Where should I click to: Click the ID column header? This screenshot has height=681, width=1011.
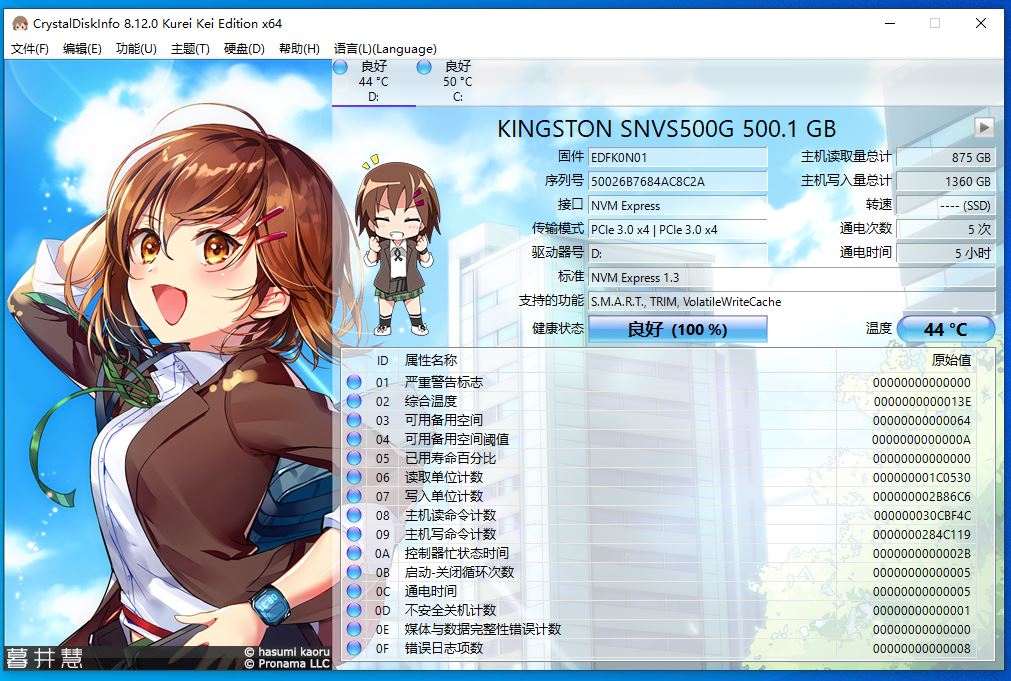pos(382,360)
